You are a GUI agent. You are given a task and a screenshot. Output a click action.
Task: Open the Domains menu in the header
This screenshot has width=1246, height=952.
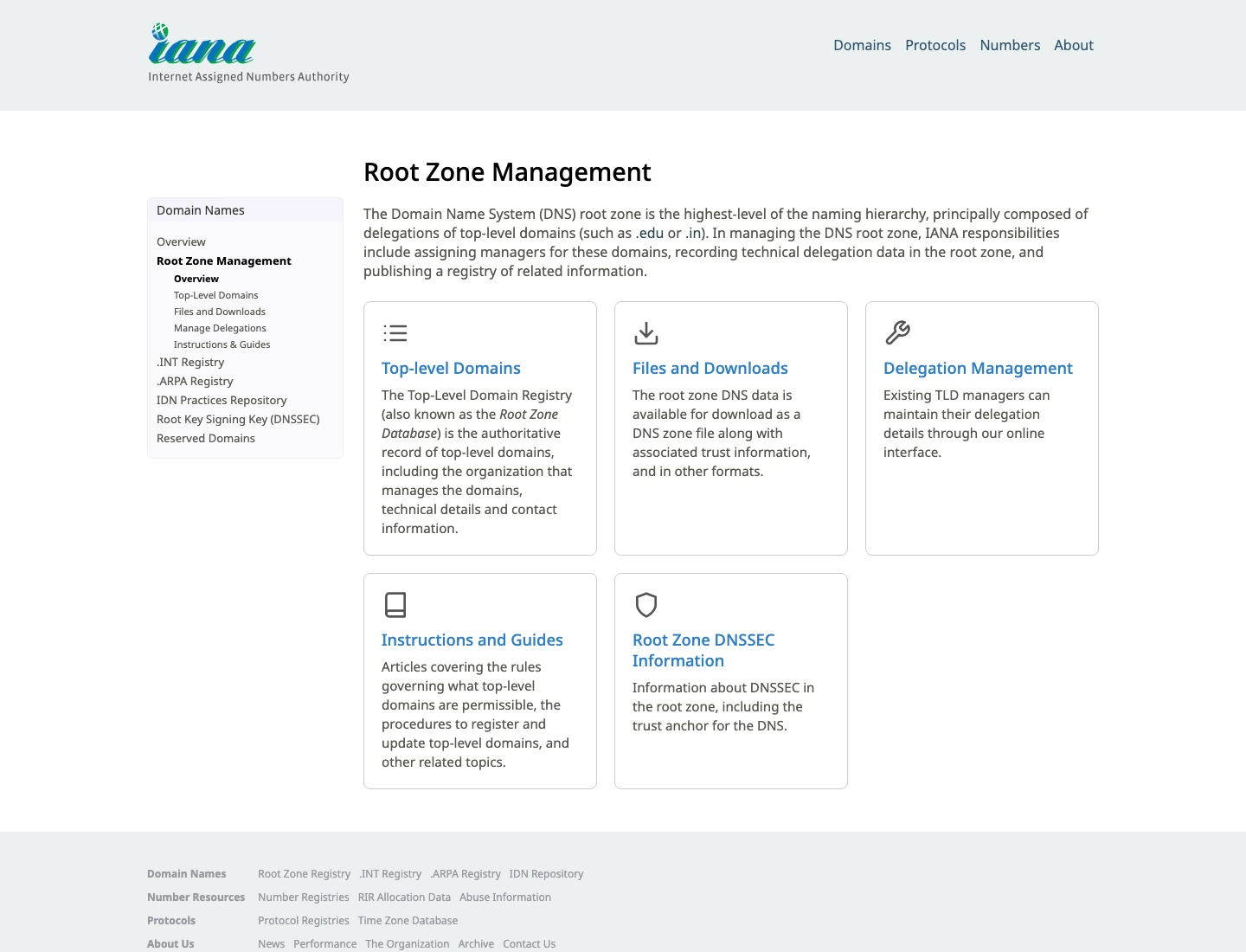tap(862, 45)
